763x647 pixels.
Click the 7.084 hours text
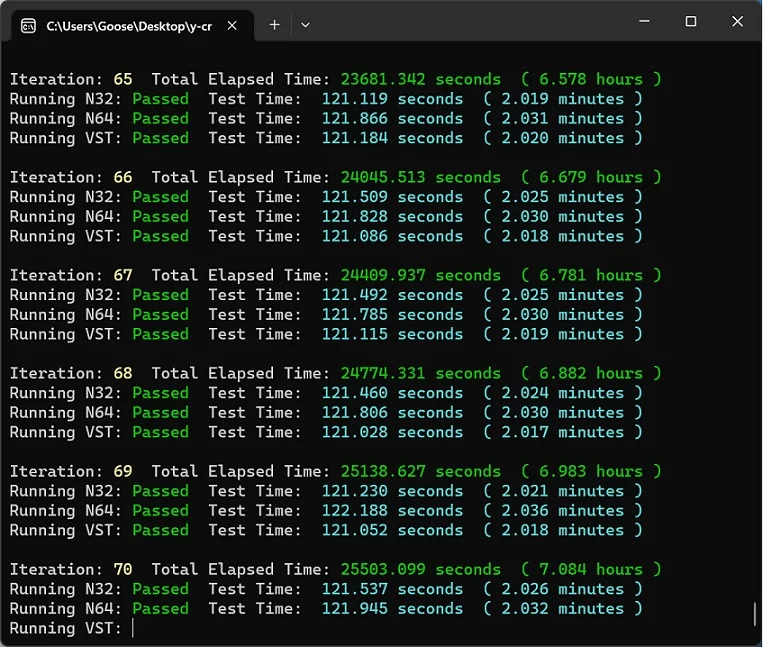(591, 569)
